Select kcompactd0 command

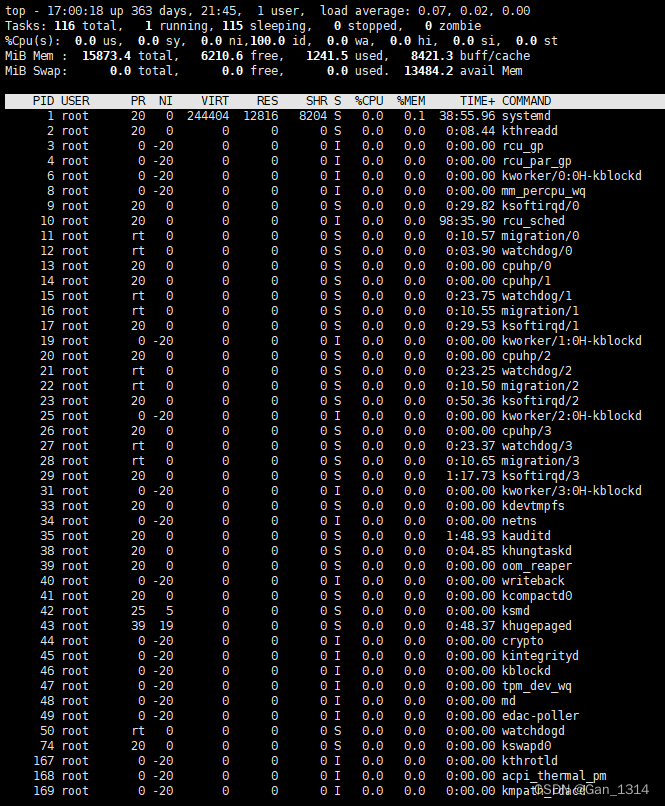[537, 596]
